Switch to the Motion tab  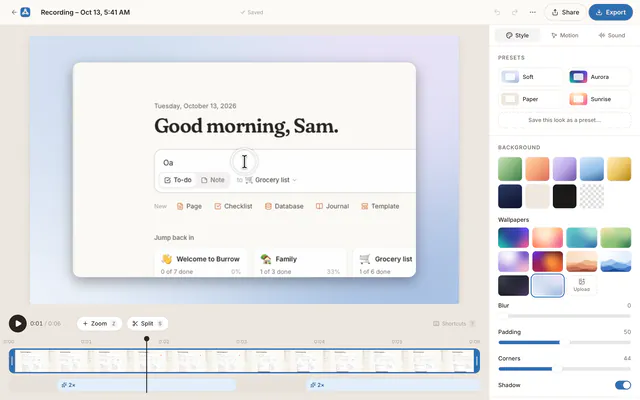pos(564,36)
